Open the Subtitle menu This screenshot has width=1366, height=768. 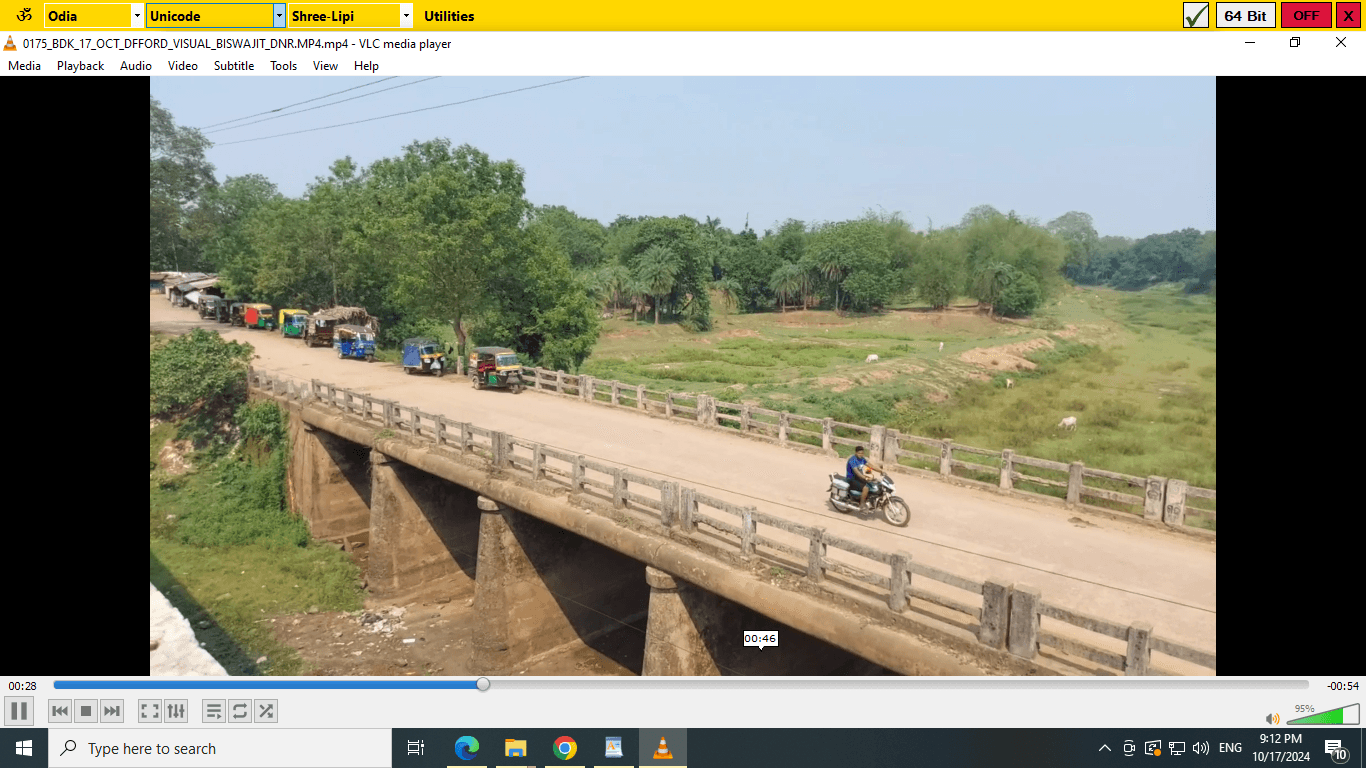(234, 66)
